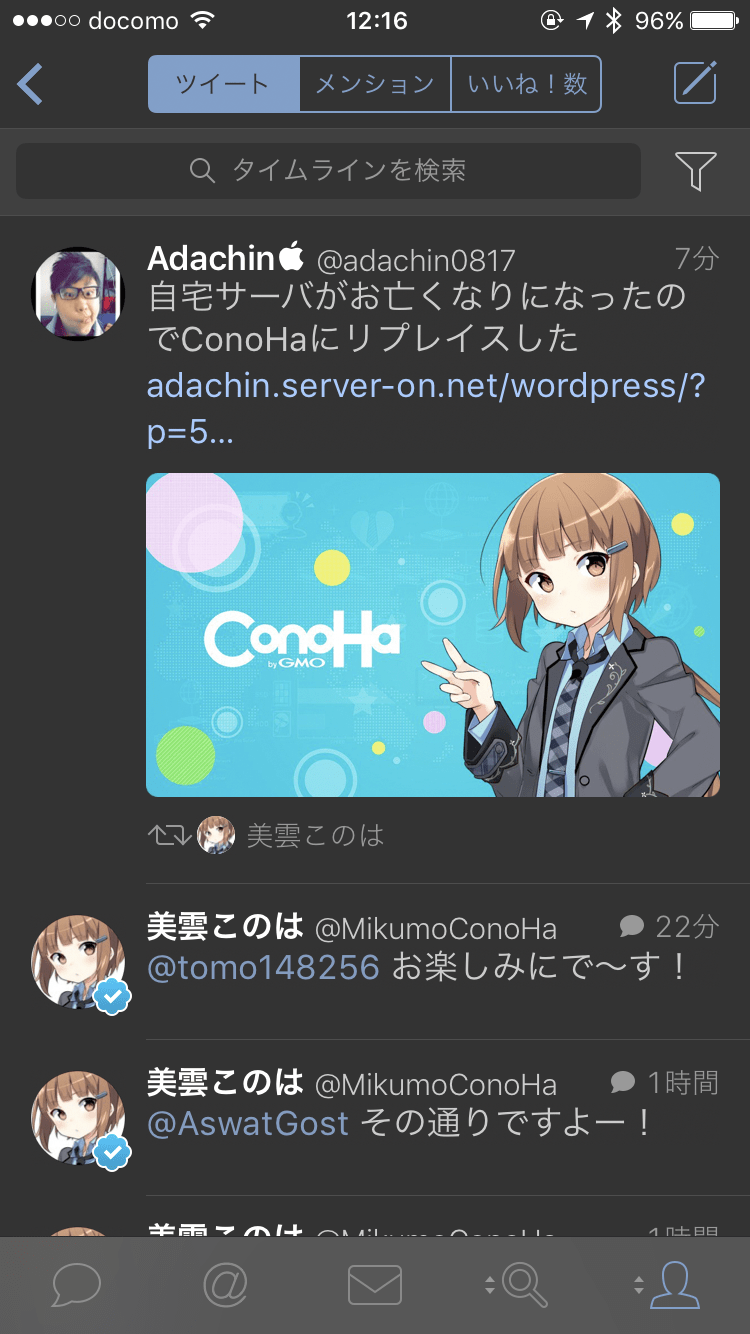Tap the conversation bubble on 22分 tweet
Viewport: 750px width, 1334px height.
631,926
